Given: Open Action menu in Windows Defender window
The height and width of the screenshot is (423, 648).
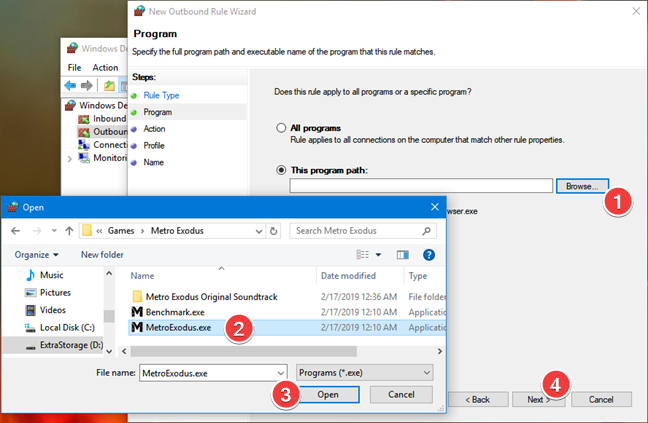Looking at the screenshot, I should (x=105, y=67).
